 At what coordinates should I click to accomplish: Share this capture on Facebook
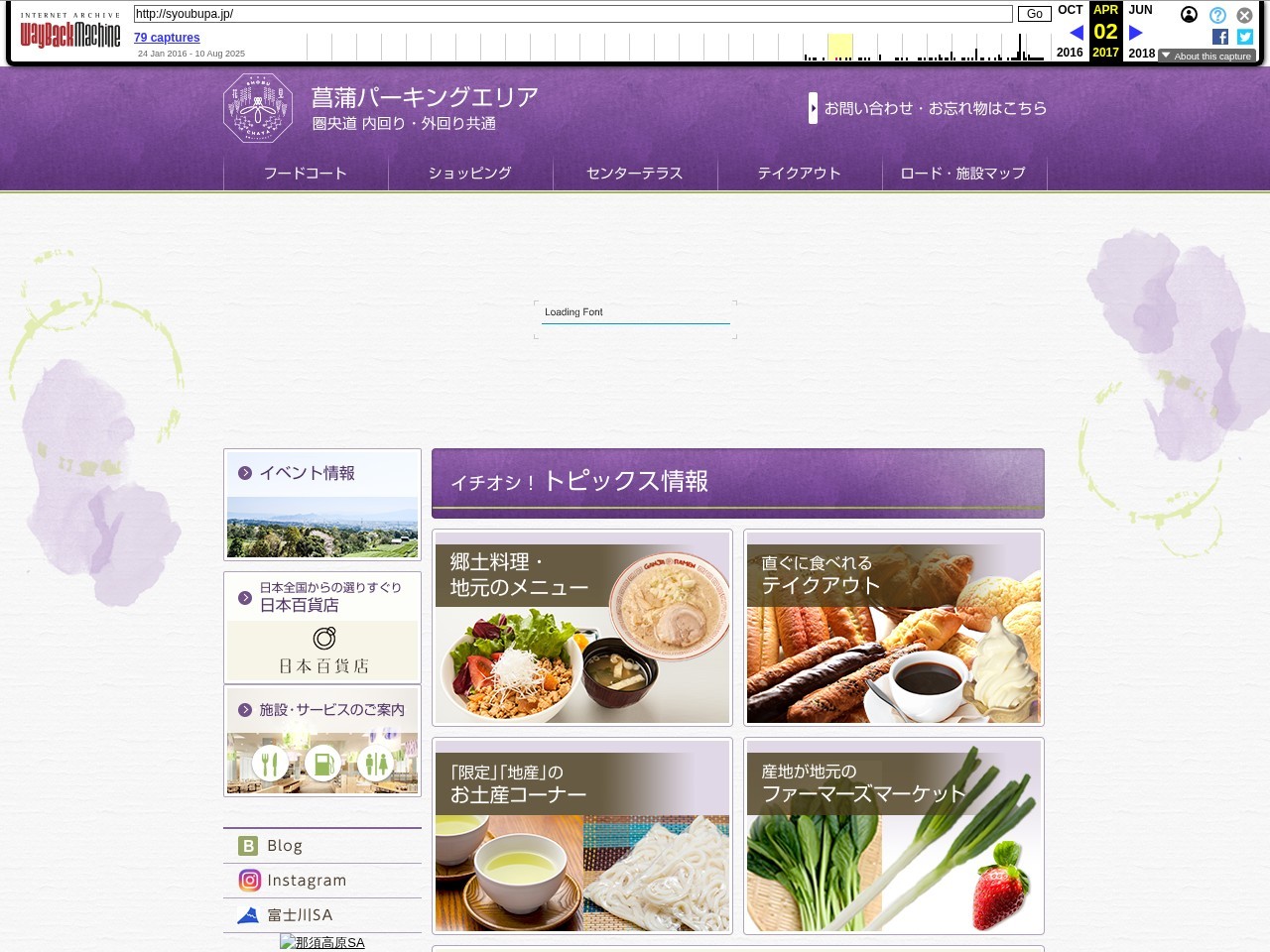tap(1219, 37)
